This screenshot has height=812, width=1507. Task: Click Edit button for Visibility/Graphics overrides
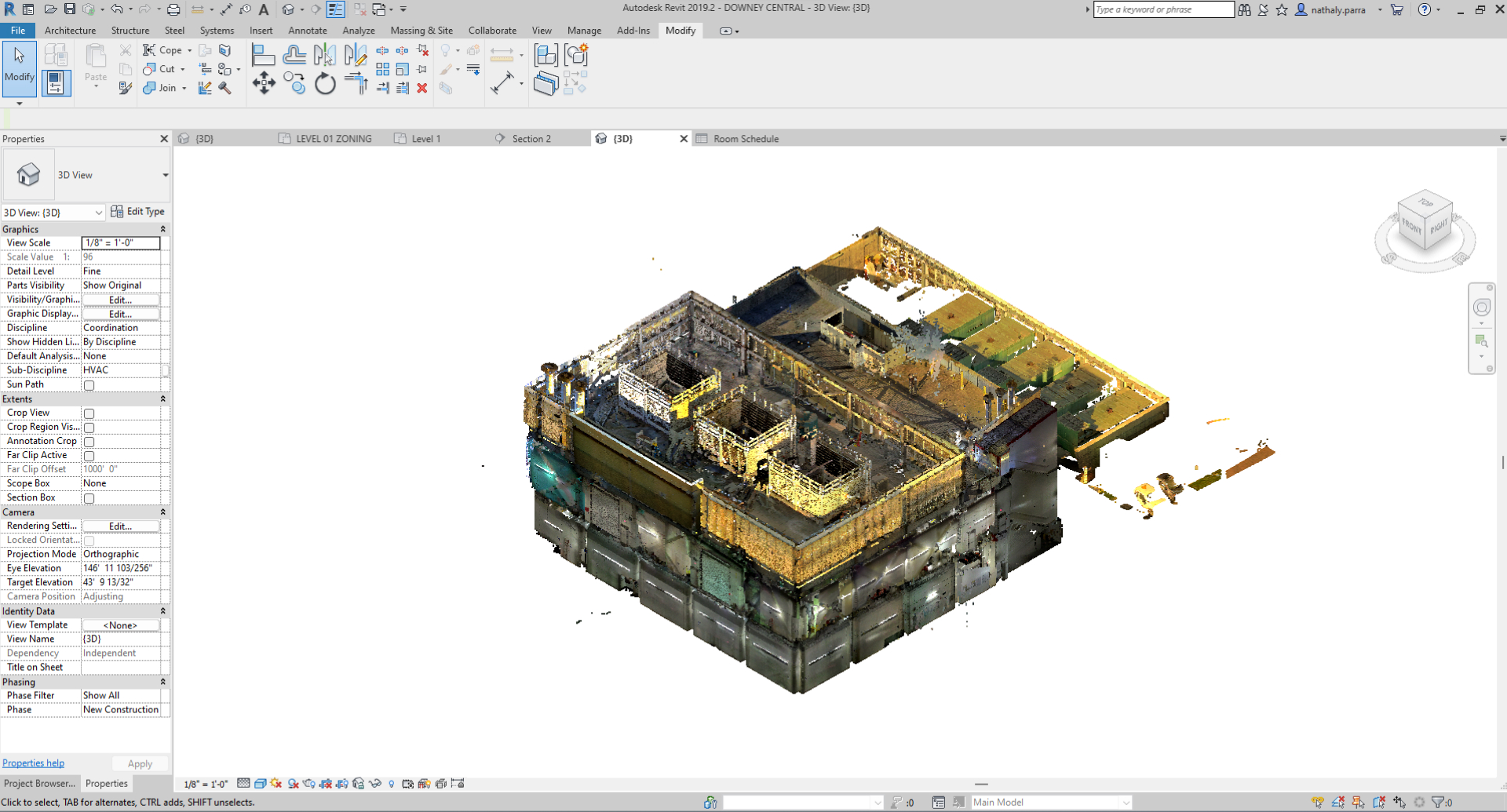pos(120,300)
